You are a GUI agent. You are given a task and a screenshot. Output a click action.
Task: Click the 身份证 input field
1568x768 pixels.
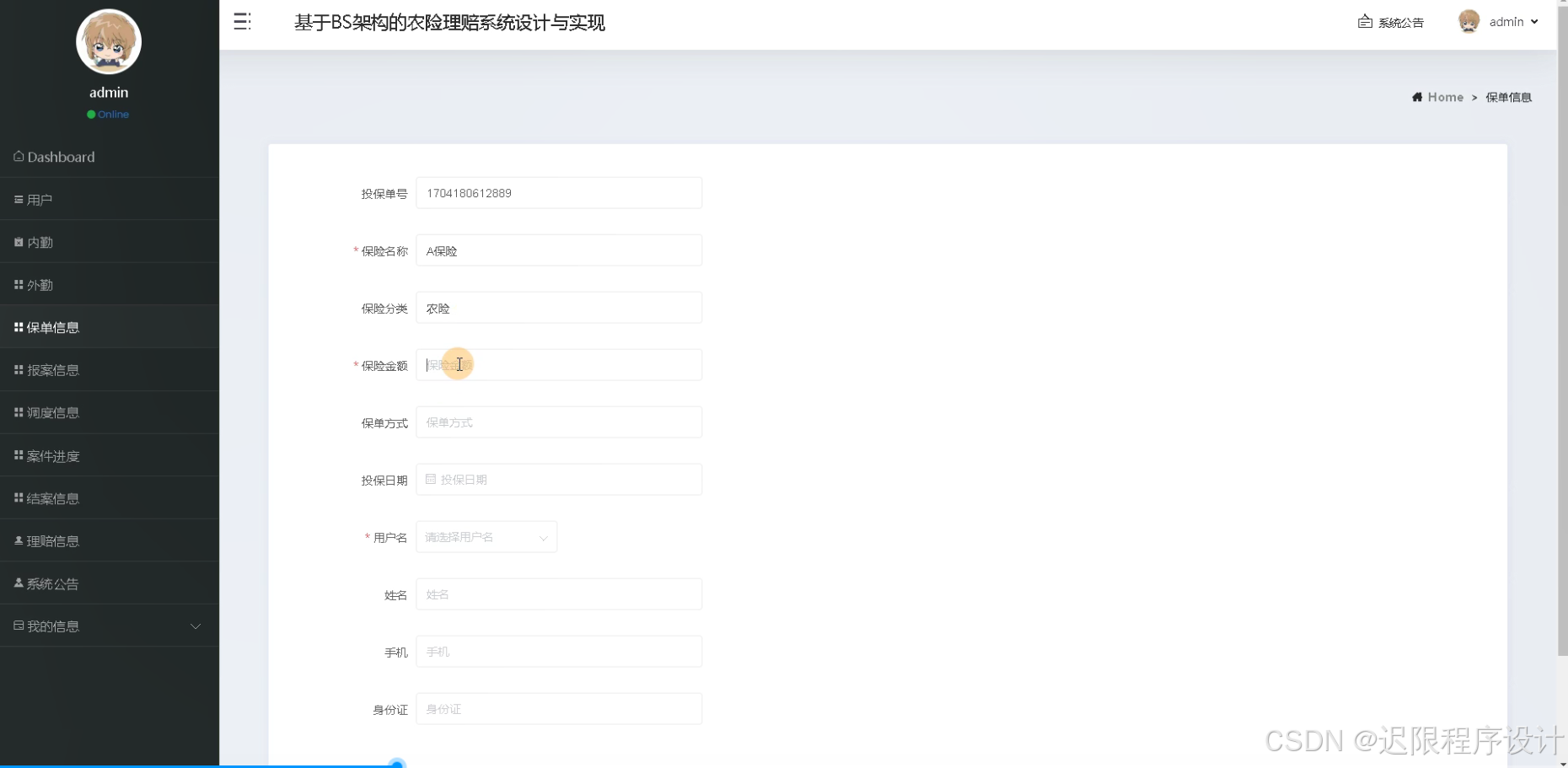point(559,709)
